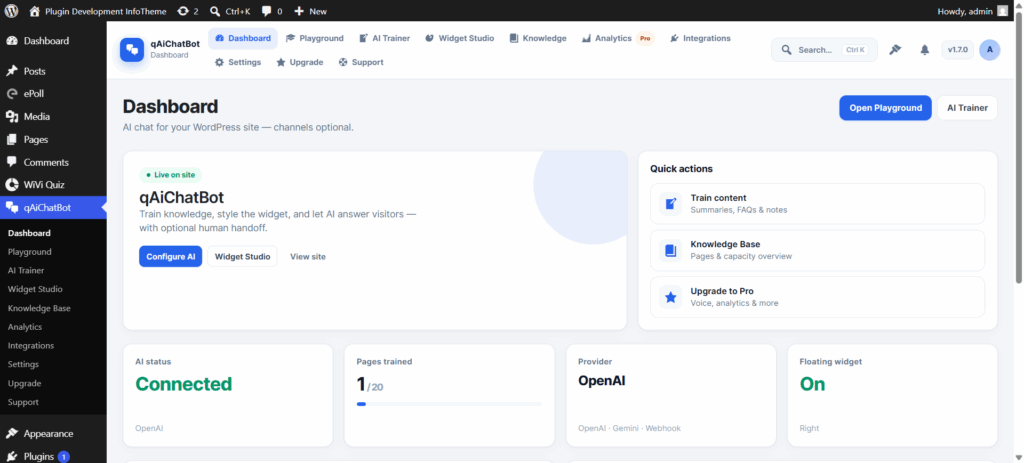
Task: Click the Knowledge Base book icon in Quick actions
Action: point(670,250)
